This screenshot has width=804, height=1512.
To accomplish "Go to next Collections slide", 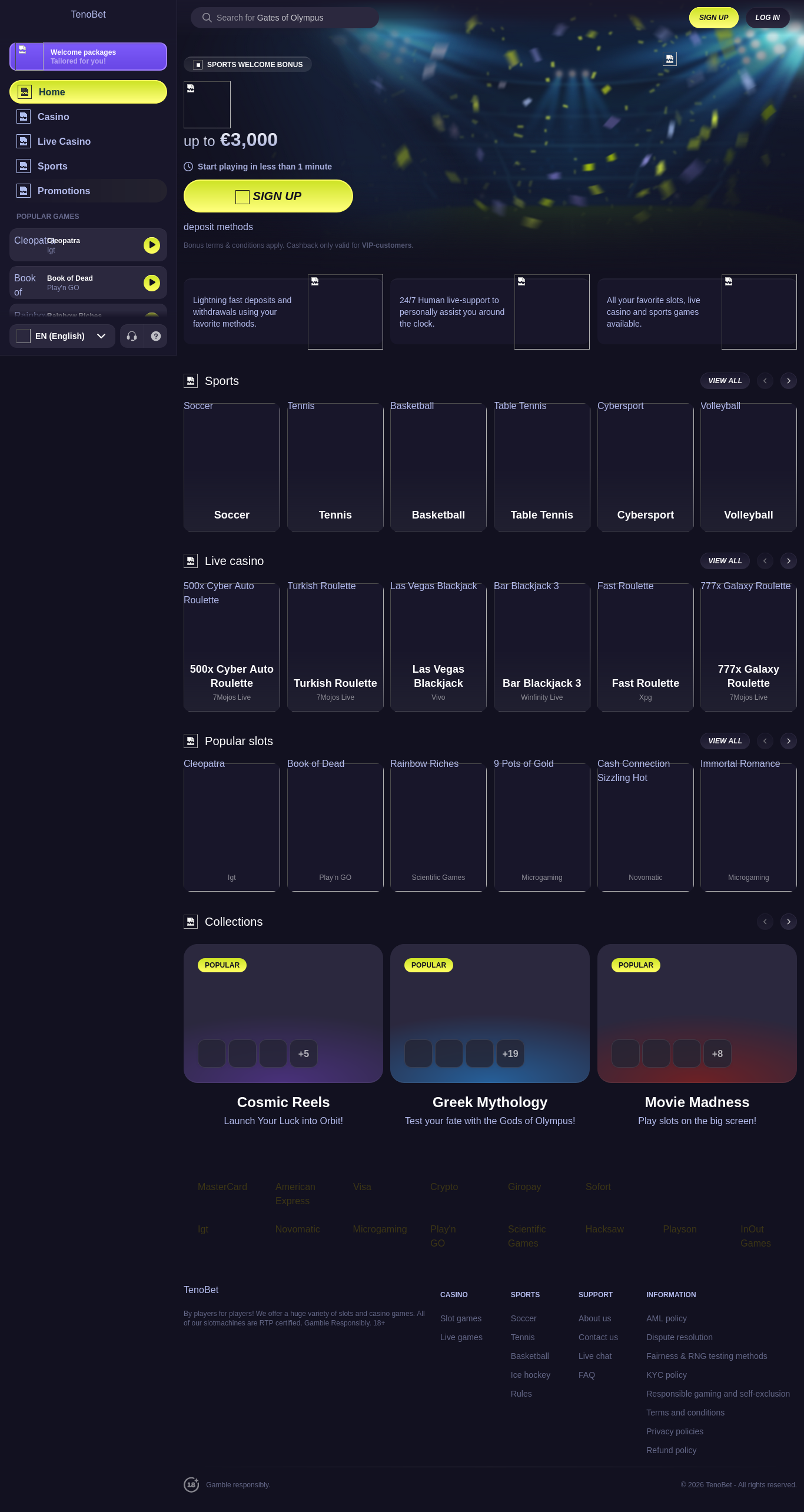I will tap(789, 922).
